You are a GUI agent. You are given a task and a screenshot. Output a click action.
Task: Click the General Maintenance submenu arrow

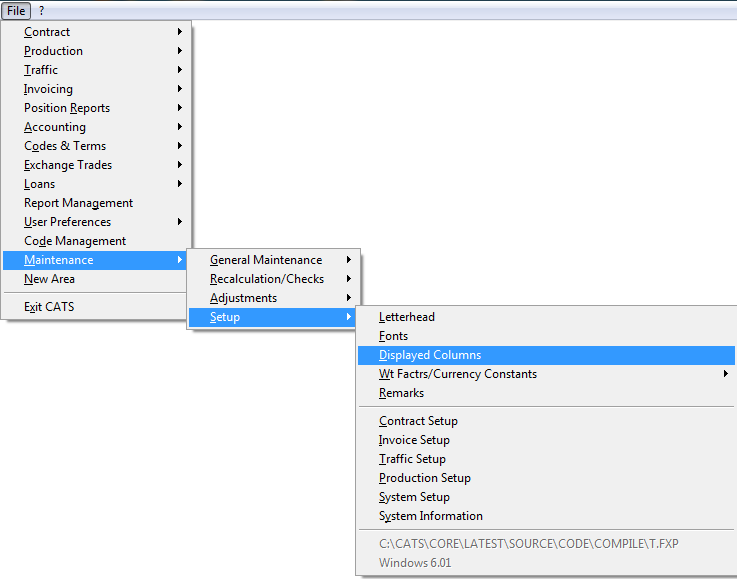349,259
